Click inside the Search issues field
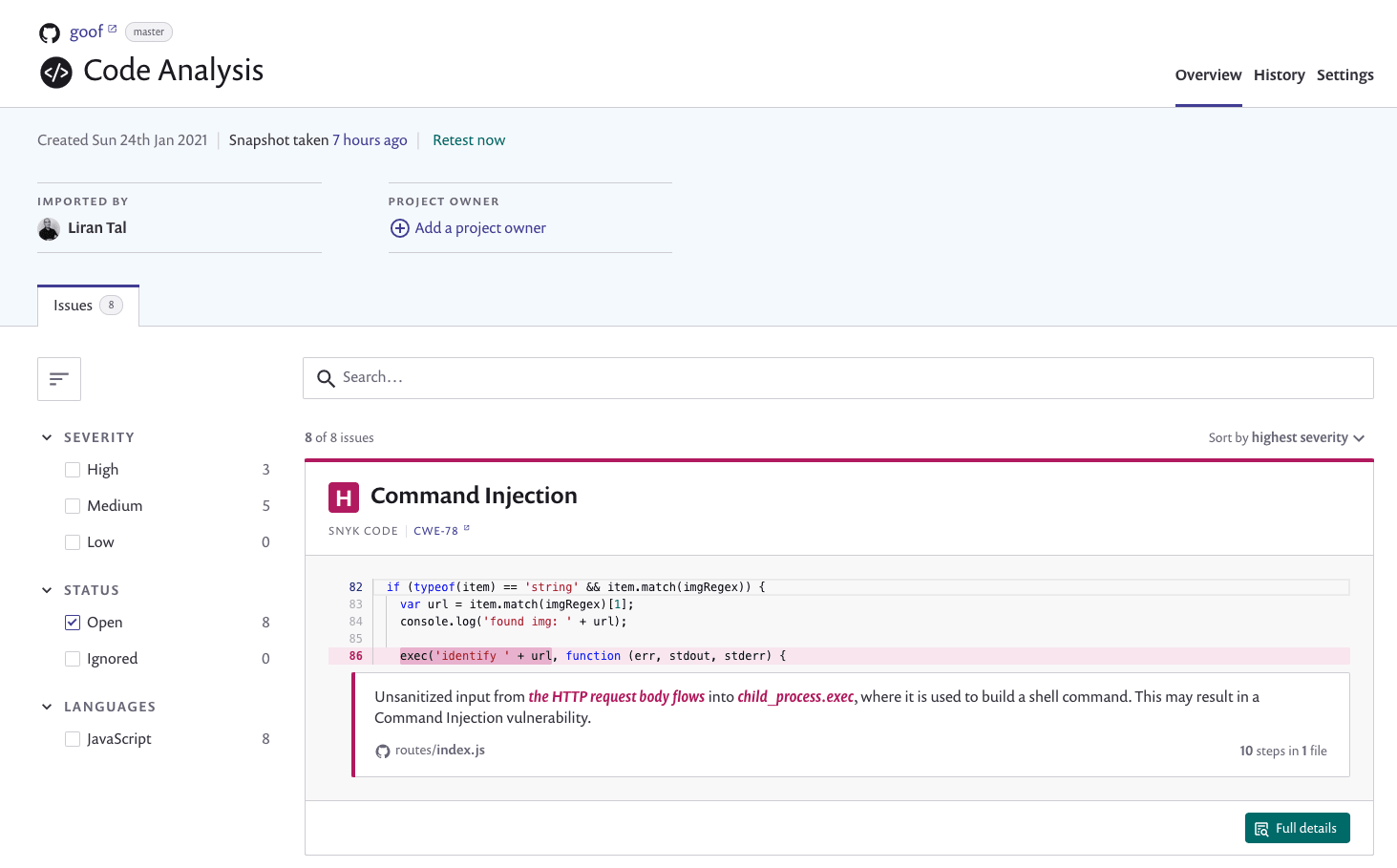1397x868 pixels. [668, 378]
